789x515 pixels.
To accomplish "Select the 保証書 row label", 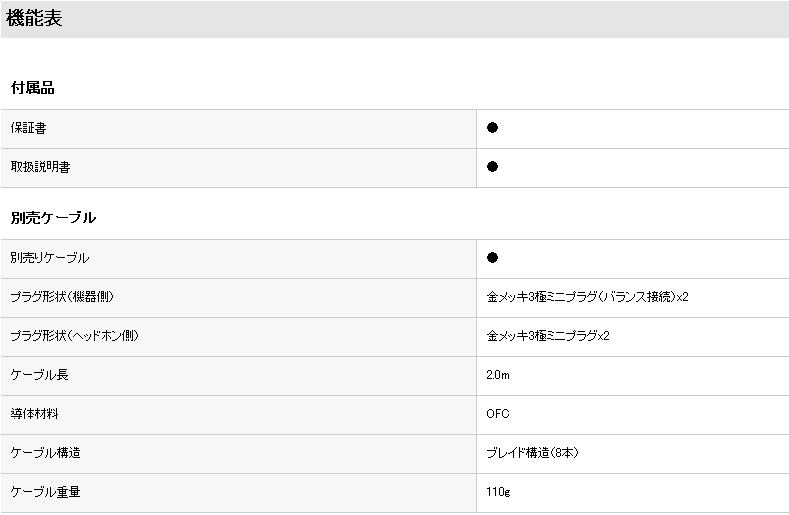I will click(x=28, y=128).
